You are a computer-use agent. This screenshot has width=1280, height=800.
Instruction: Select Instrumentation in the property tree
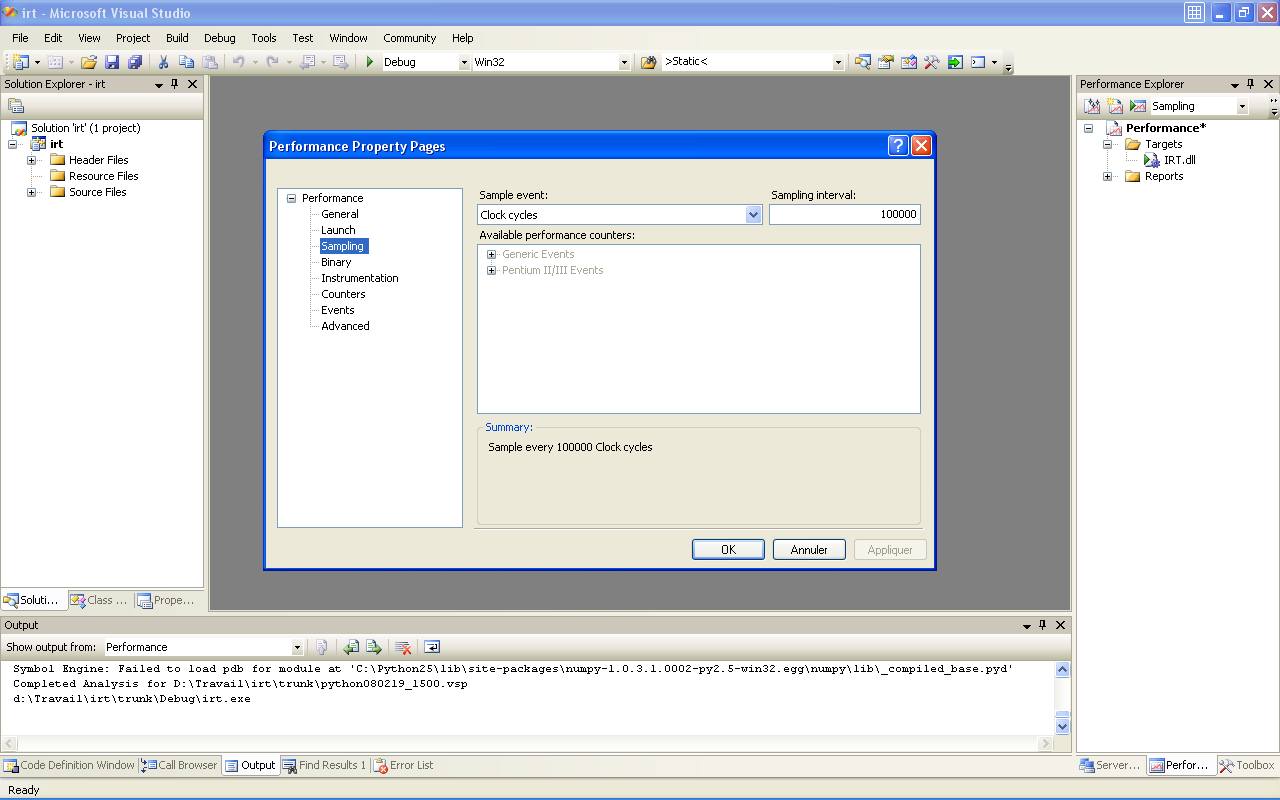click(x=359, y=278)
